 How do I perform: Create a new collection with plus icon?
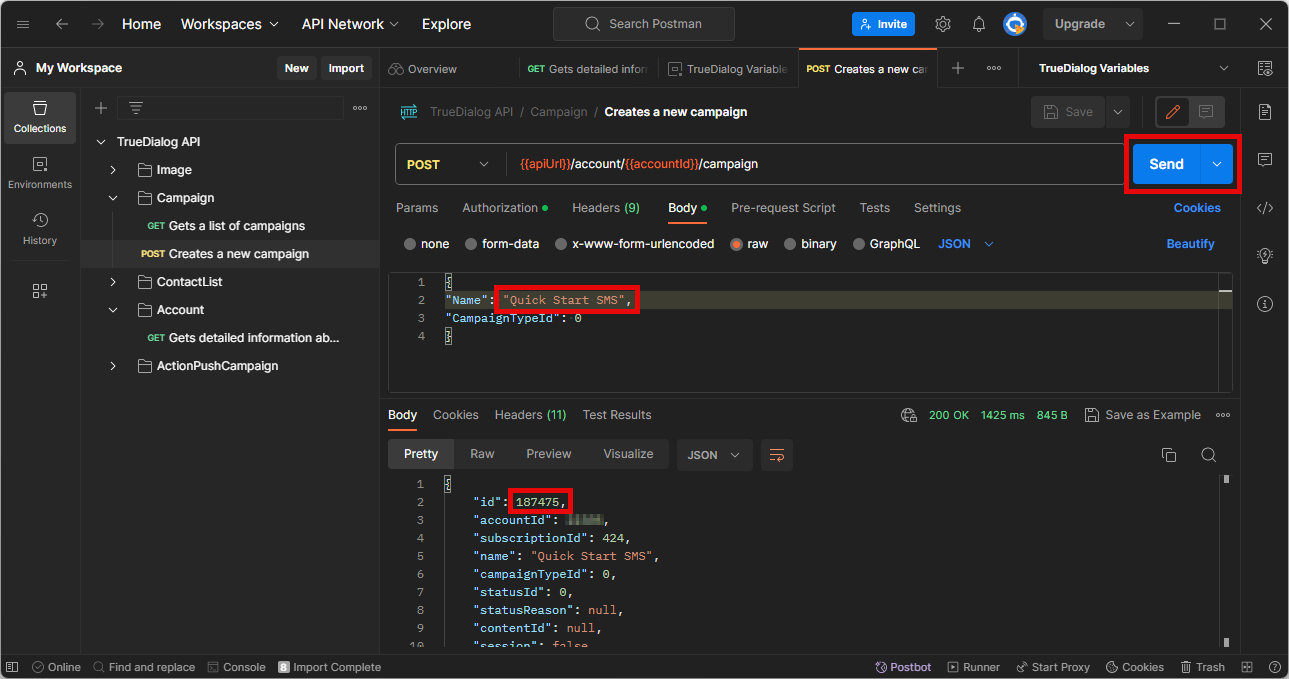100,108
